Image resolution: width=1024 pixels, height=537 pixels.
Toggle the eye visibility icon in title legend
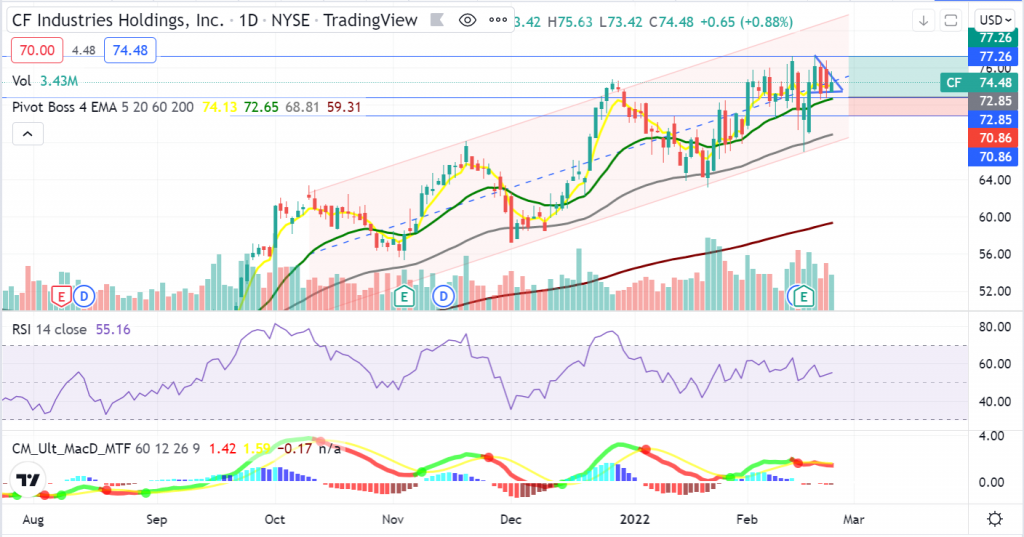coord(468,20)
